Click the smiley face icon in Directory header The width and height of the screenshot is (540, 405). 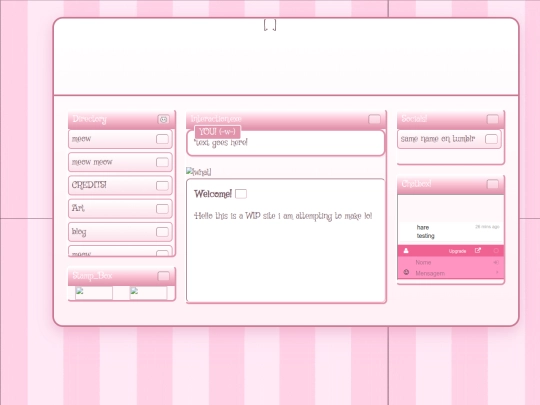point(164,119)
